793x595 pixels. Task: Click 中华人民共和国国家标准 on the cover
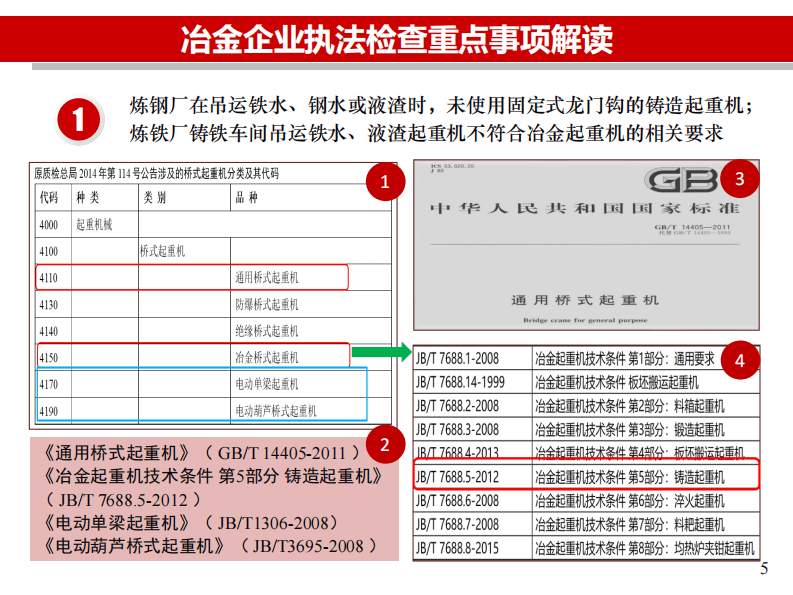point(585,208)
